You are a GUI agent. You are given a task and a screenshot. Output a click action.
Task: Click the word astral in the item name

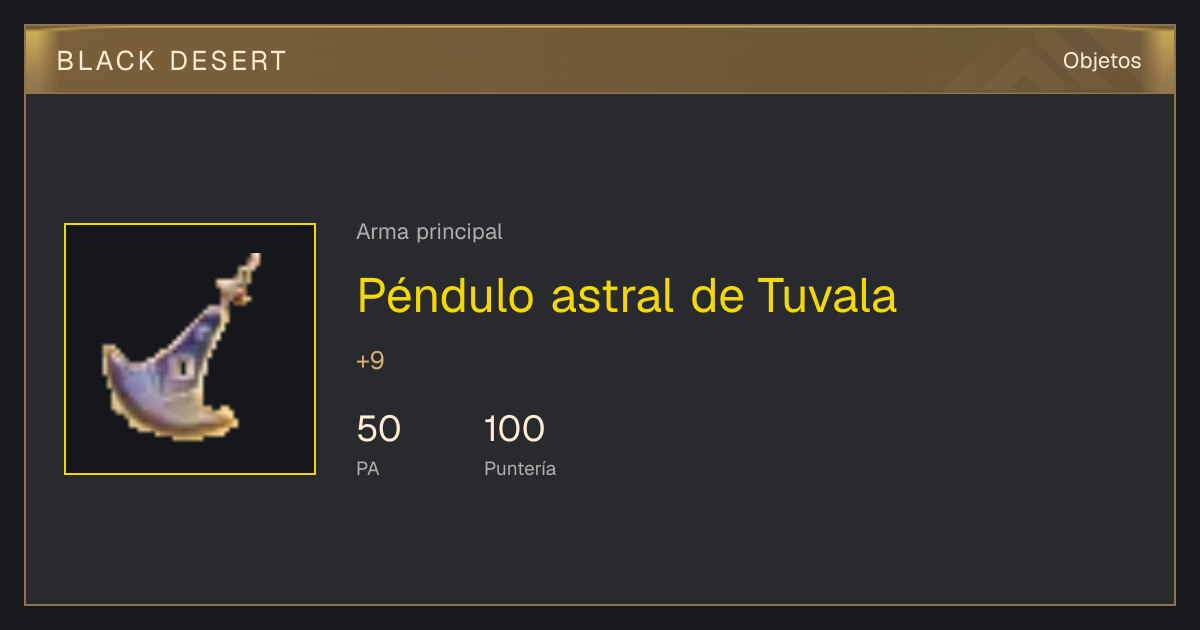[x=613, y=295]
